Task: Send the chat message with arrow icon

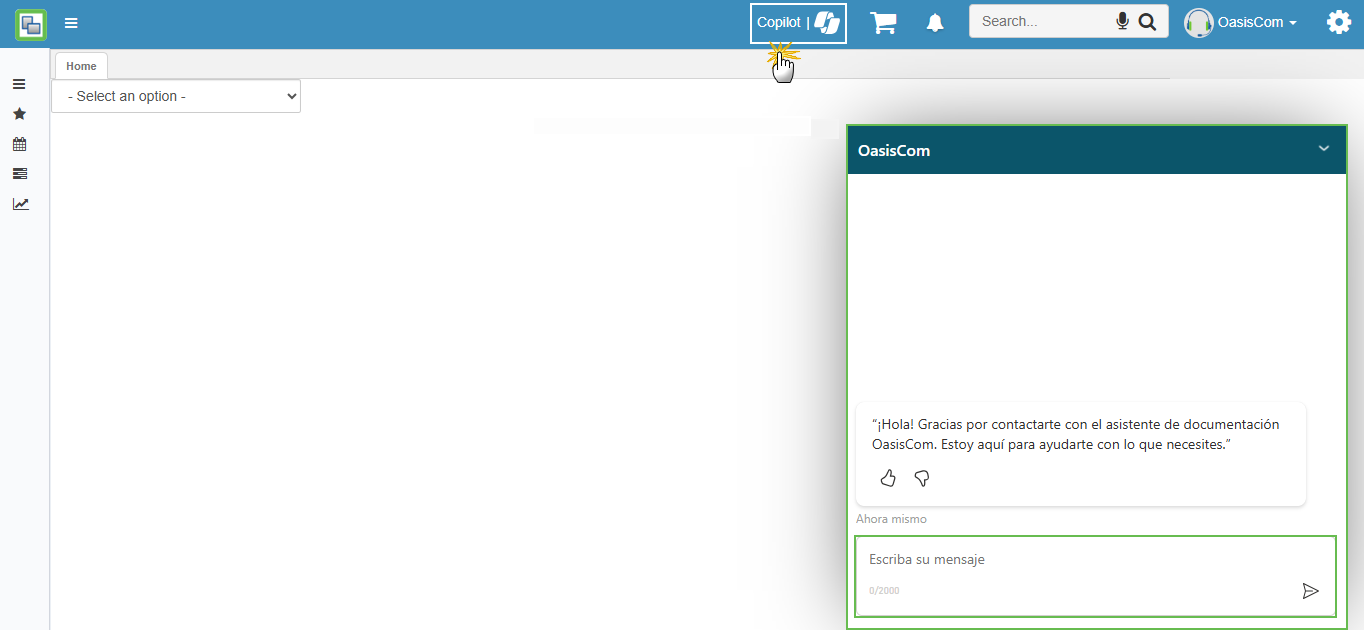Action: 1310,591
